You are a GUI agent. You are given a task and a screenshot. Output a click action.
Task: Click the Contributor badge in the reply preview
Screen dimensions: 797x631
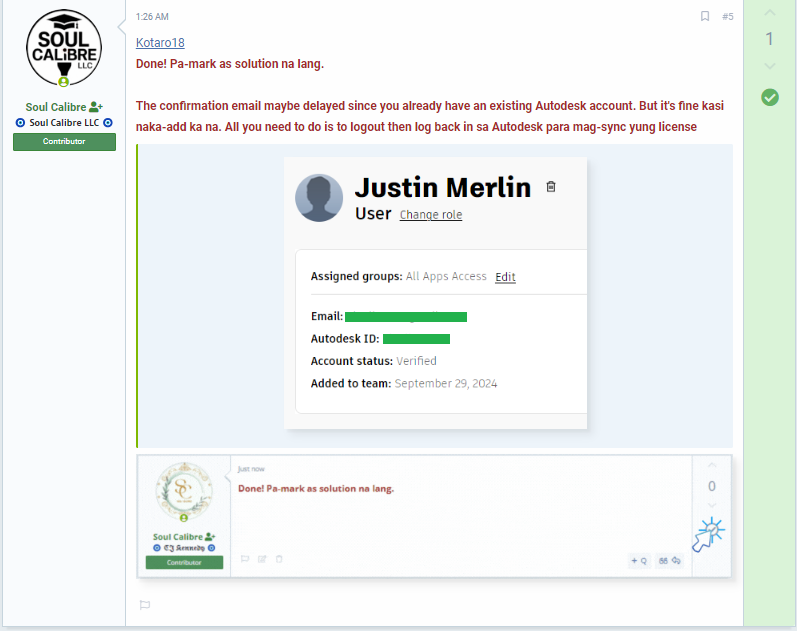point(184,562)
